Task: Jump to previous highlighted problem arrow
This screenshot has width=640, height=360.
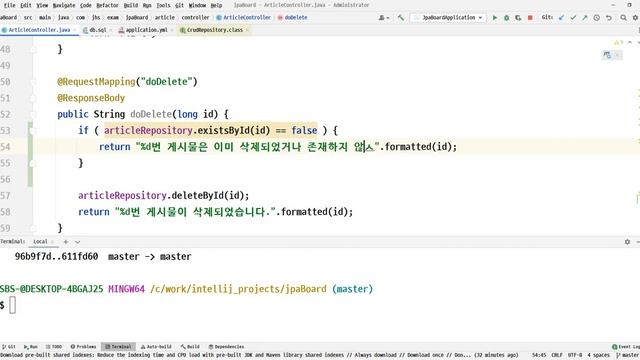Action: click(630, 42)
